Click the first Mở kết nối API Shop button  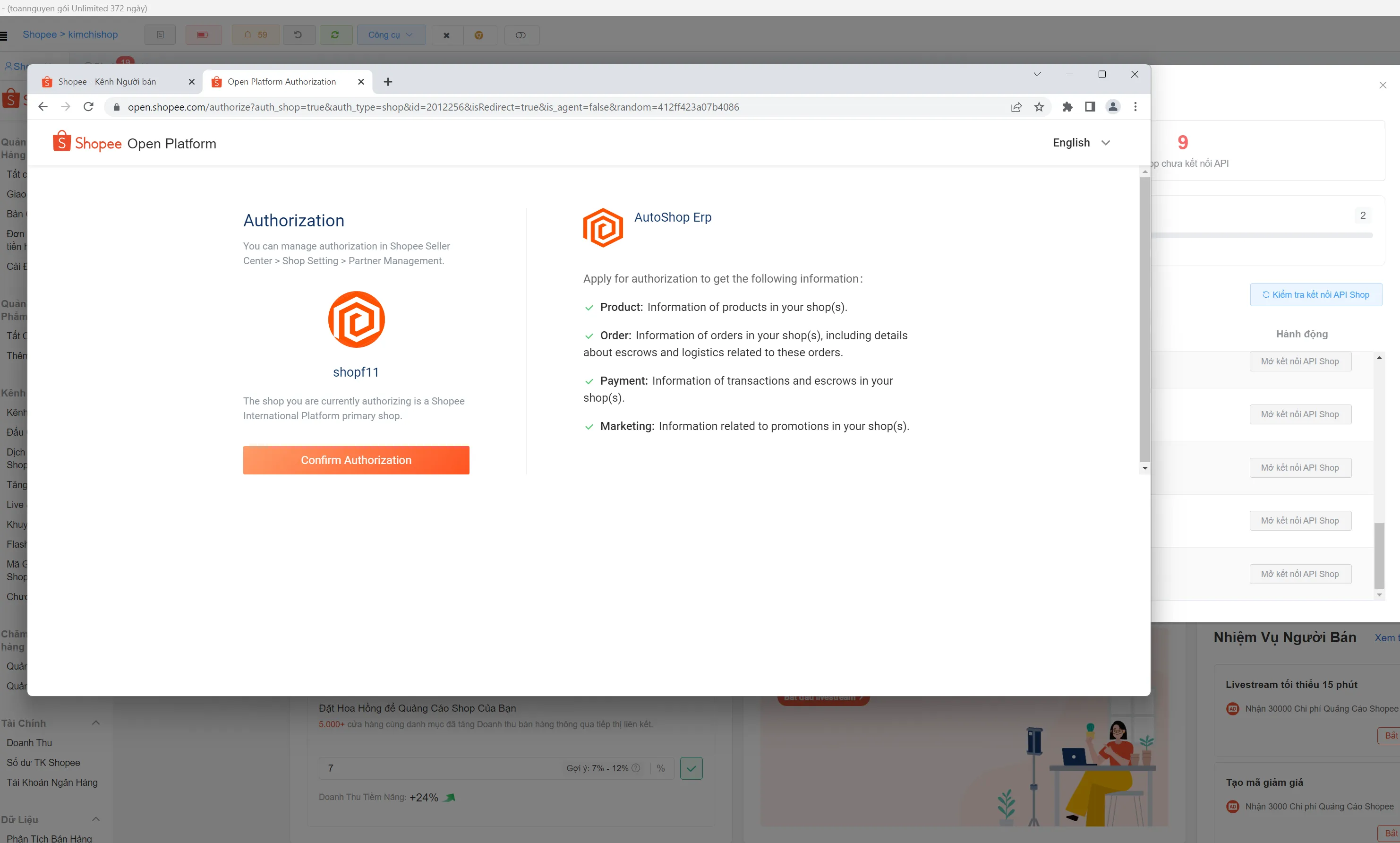click(x=1300, y=361)
